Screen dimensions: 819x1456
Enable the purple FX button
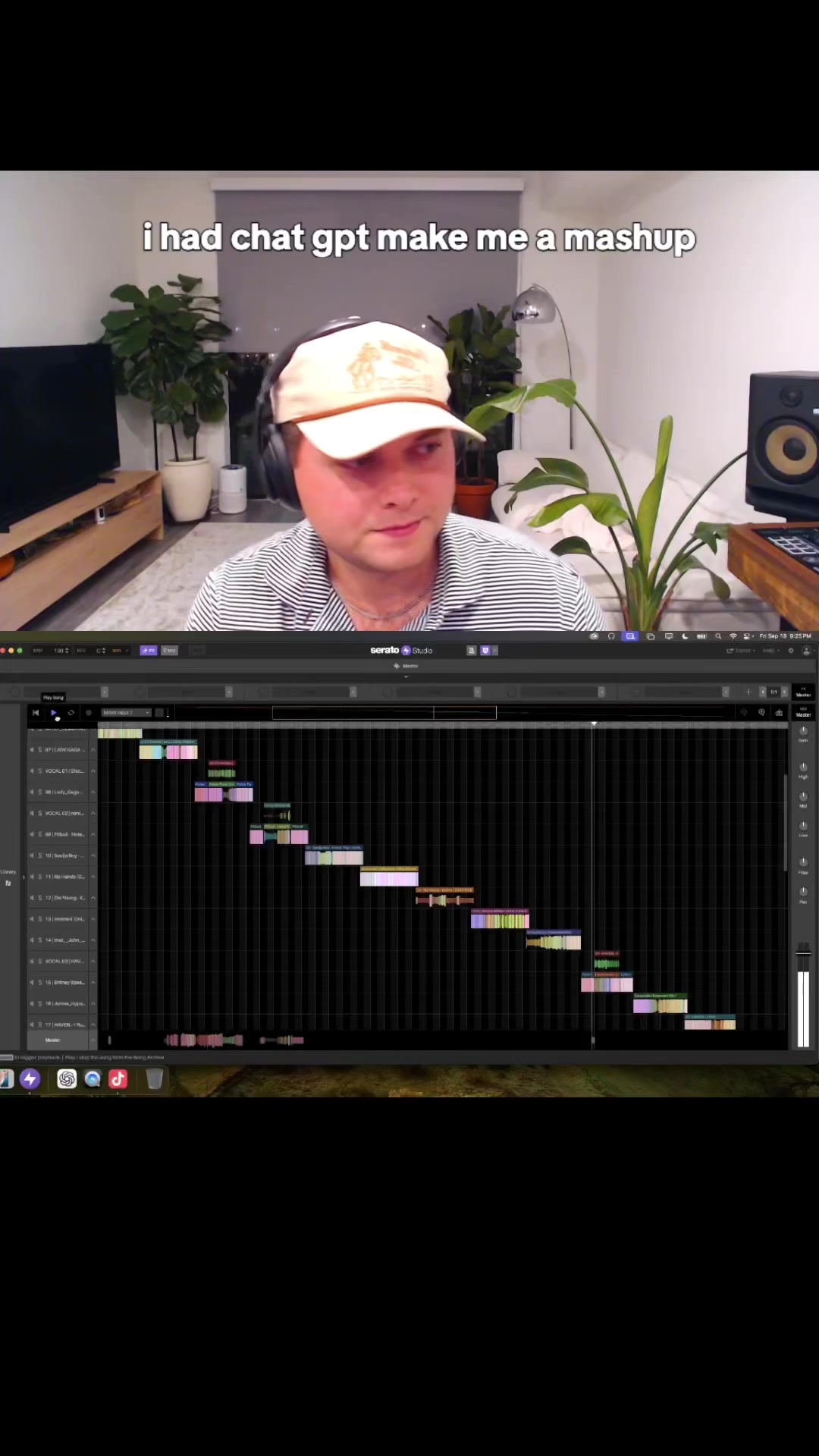click(x=149, y=651)
